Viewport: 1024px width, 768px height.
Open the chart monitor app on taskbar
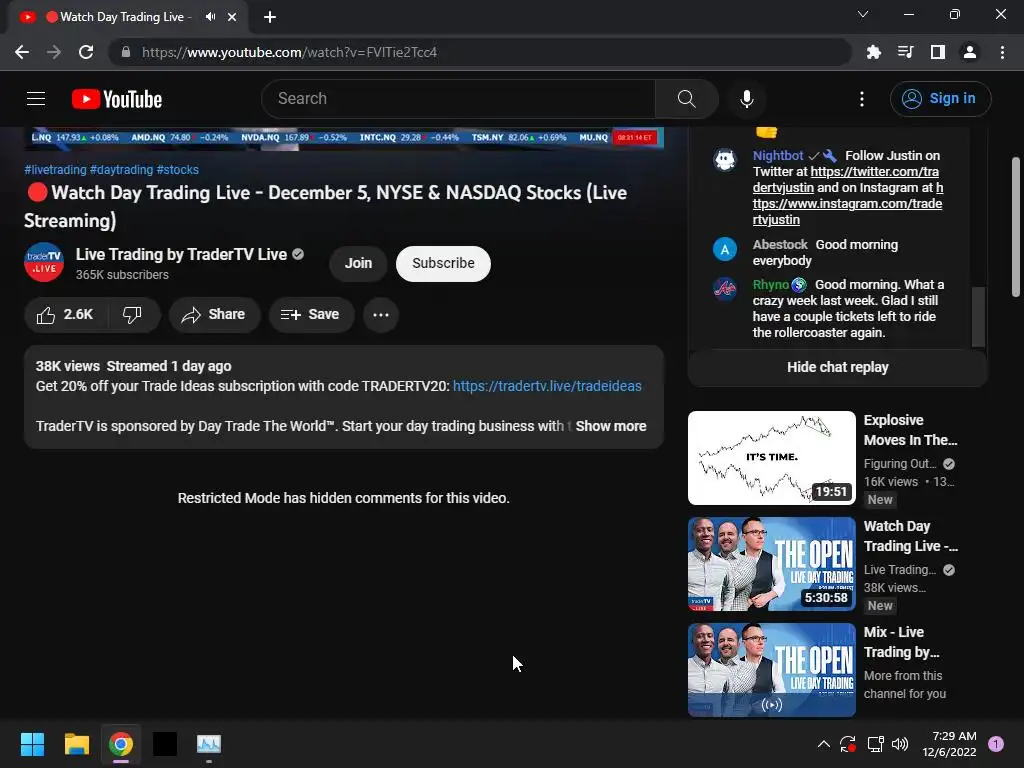209,744
